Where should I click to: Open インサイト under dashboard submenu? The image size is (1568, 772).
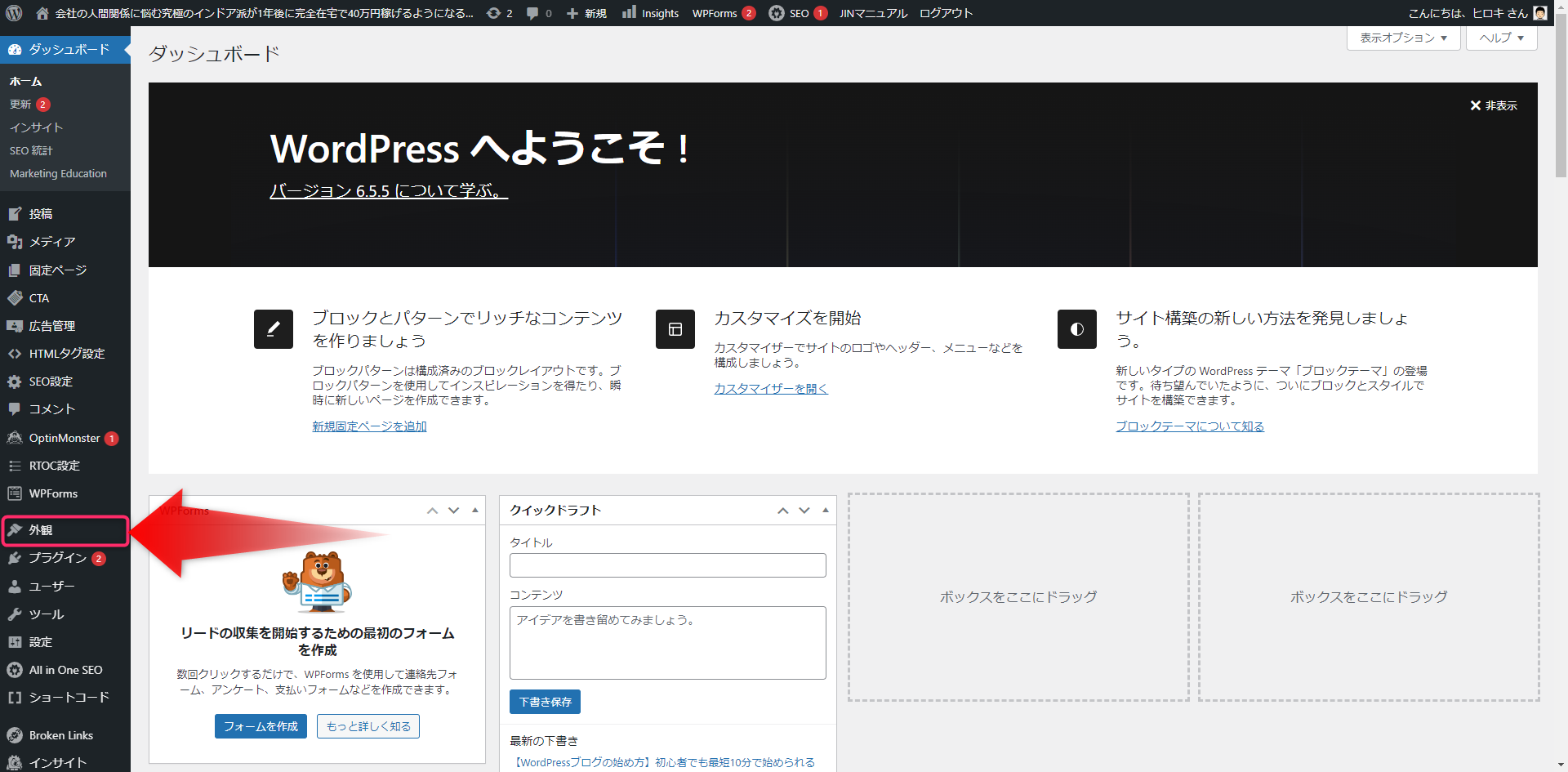pos(36,127)
